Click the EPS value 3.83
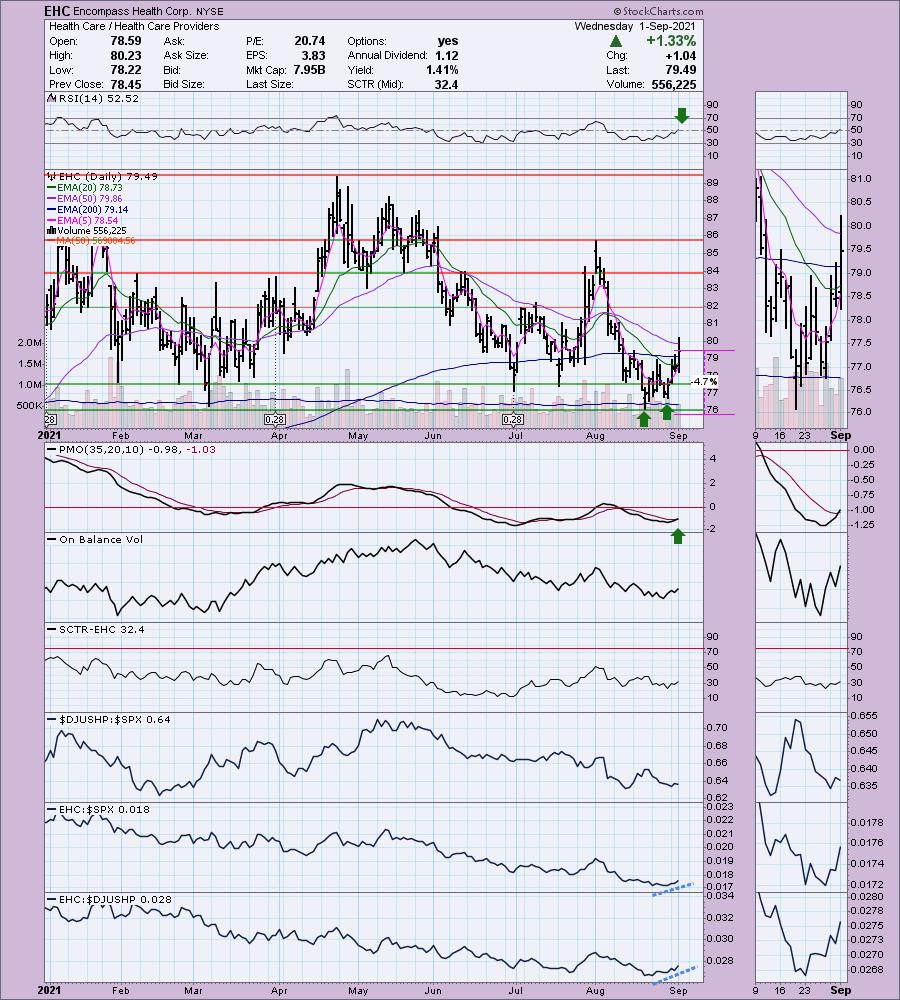This screenshot has width=900, height=1000. 313,55
